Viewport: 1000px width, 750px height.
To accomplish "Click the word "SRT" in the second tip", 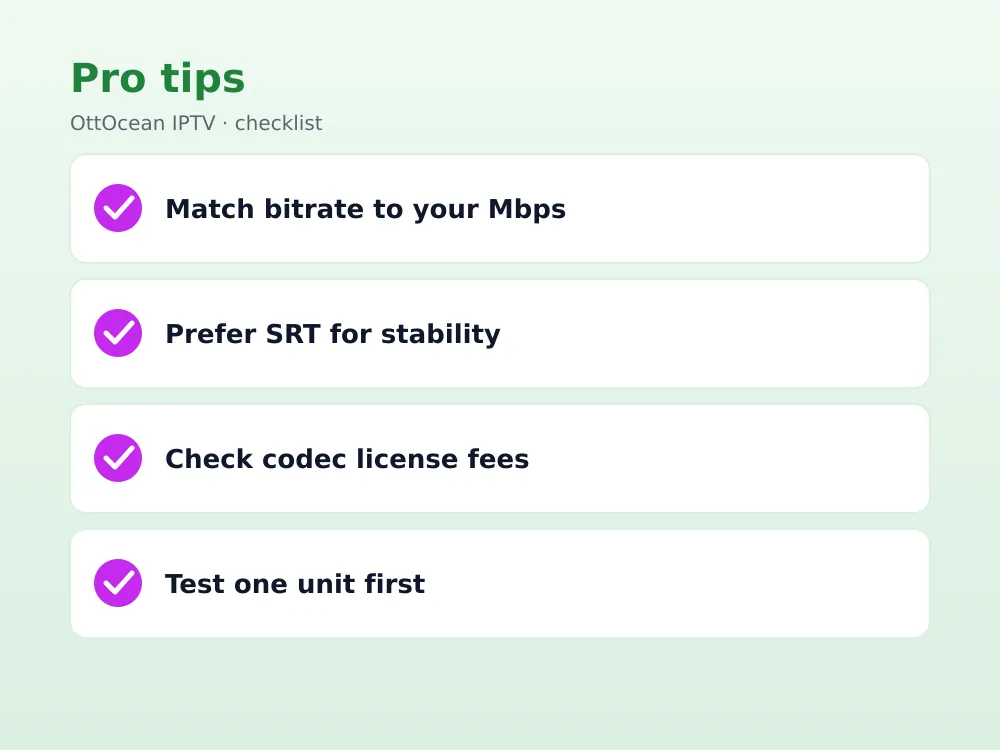I will click(x=292, y=334).
